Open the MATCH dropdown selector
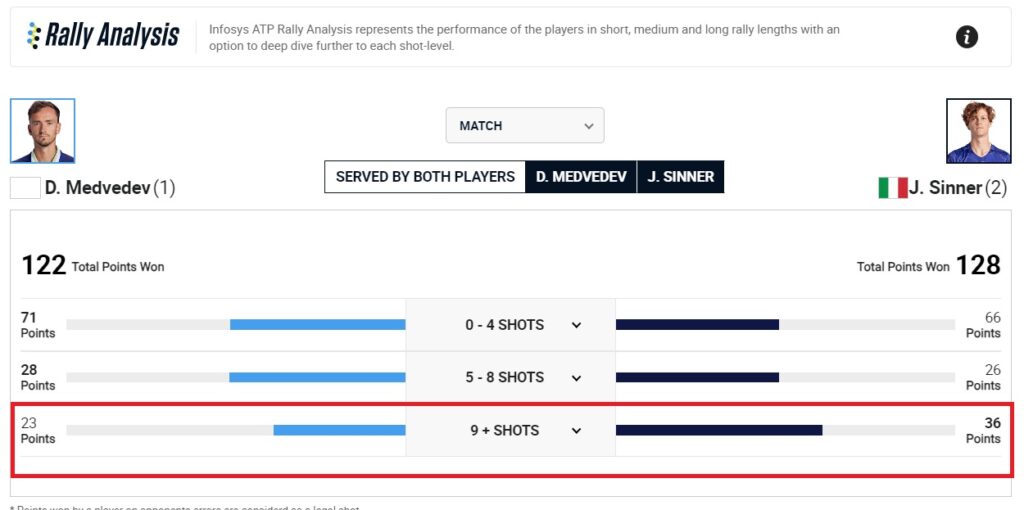Image resolution: width=1024 pixels, height=510 pixels. (x=525, y=126)
